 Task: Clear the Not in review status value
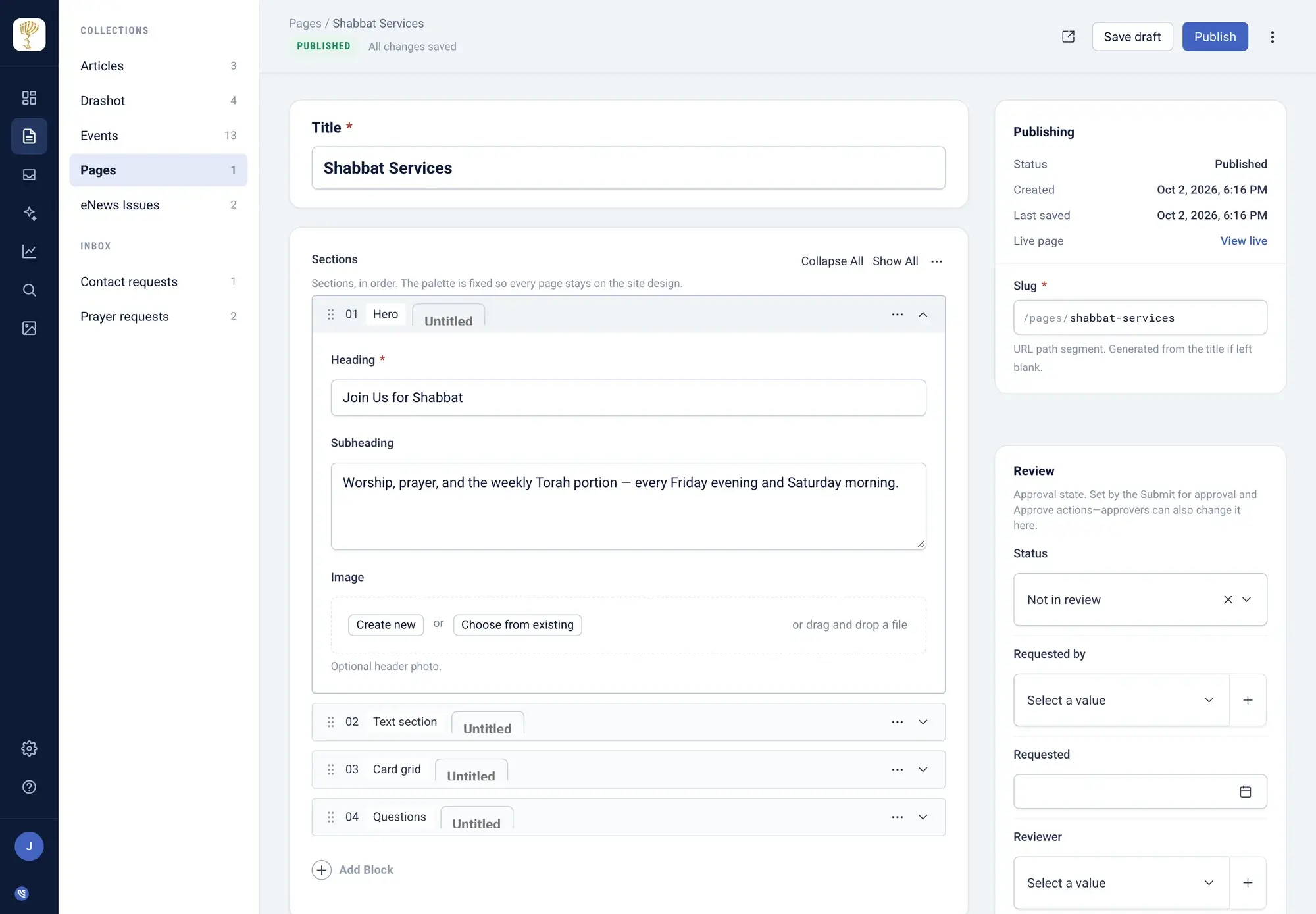click(1228, 599)
